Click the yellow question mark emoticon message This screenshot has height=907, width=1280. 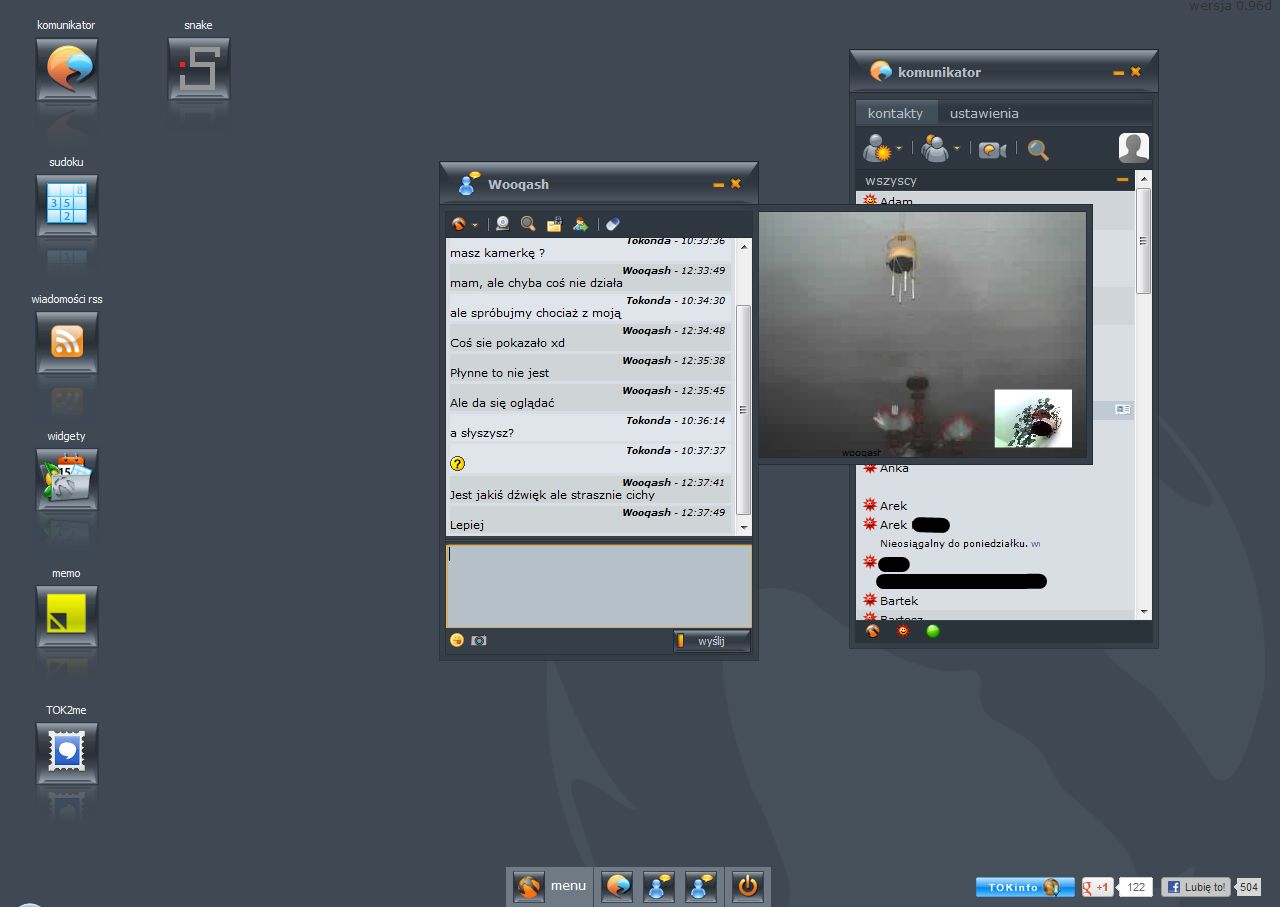coord(458,463)
